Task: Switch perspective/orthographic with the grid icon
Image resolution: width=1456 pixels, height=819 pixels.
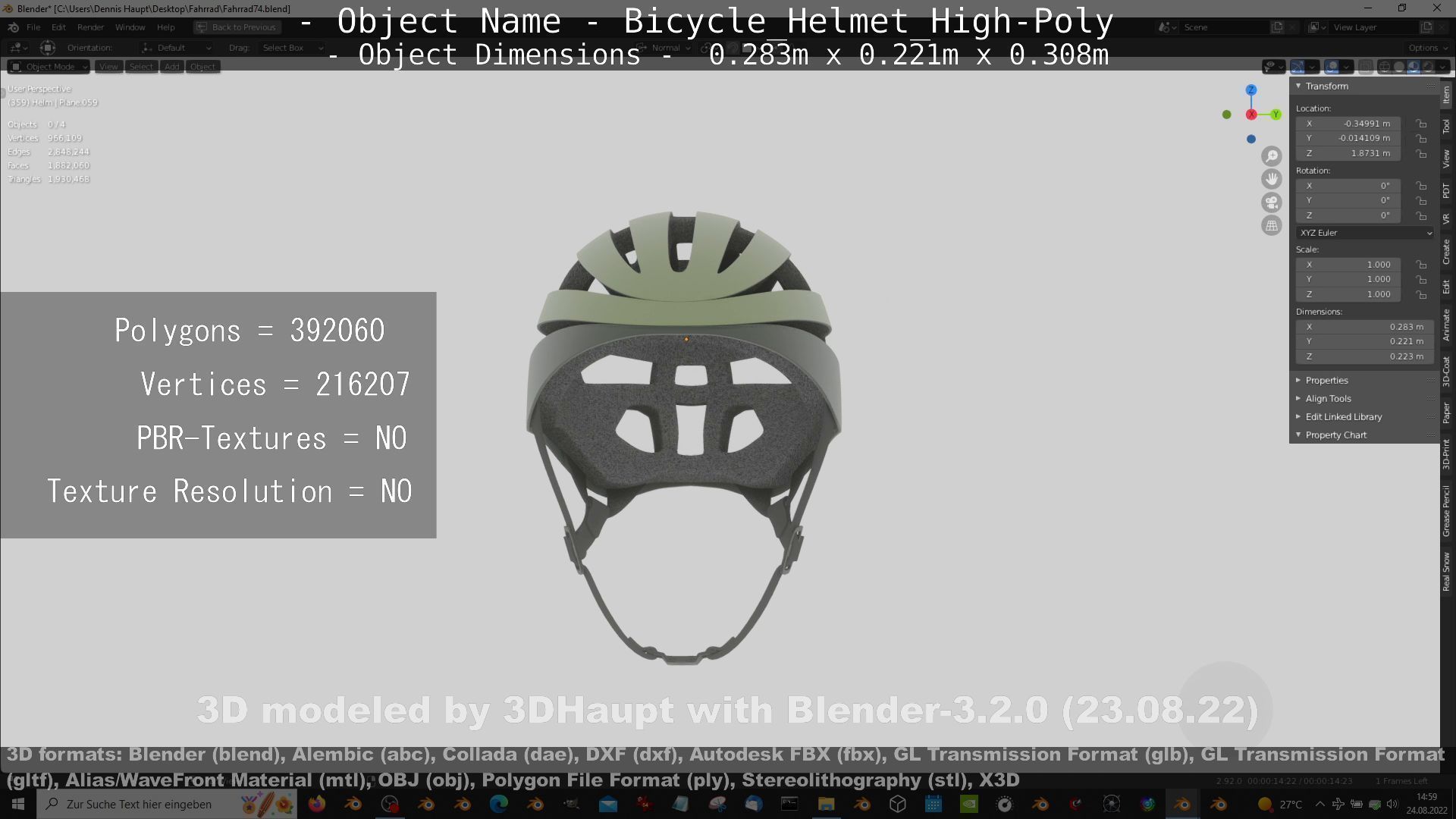Action: tap(1272, 225)
